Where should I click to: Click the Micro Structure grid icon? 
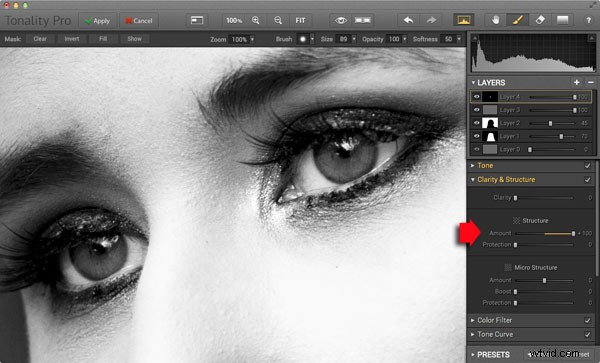508,267
